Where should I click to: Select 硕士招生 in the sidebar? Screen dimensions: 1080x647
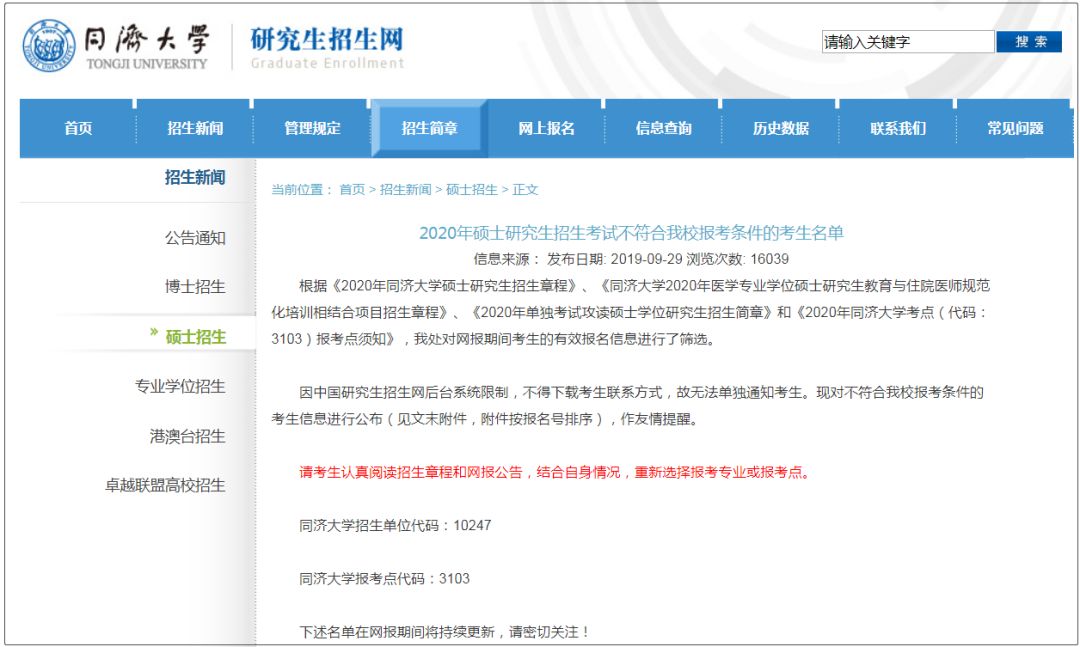coord(196,337)
